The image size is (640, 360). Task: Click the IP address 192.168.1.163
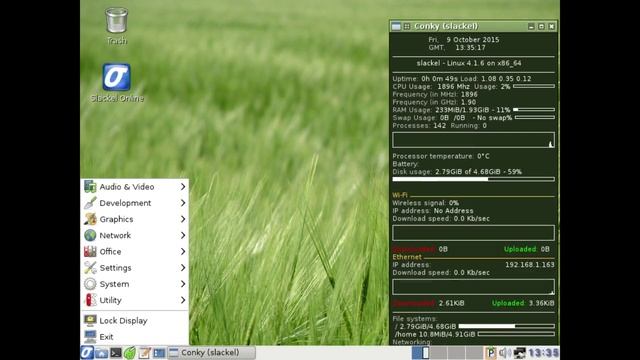point(530,265)
